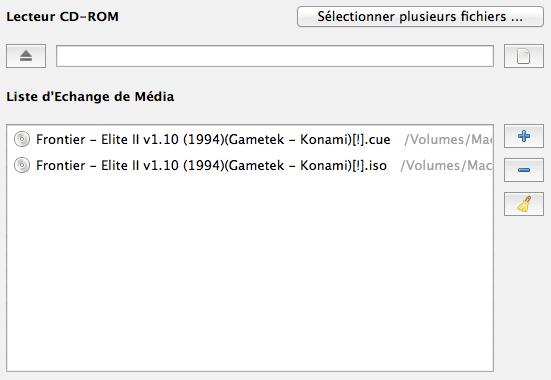Select Frontier Elite II .cue entry
The image size is (551, 380).
coord(250,139)
